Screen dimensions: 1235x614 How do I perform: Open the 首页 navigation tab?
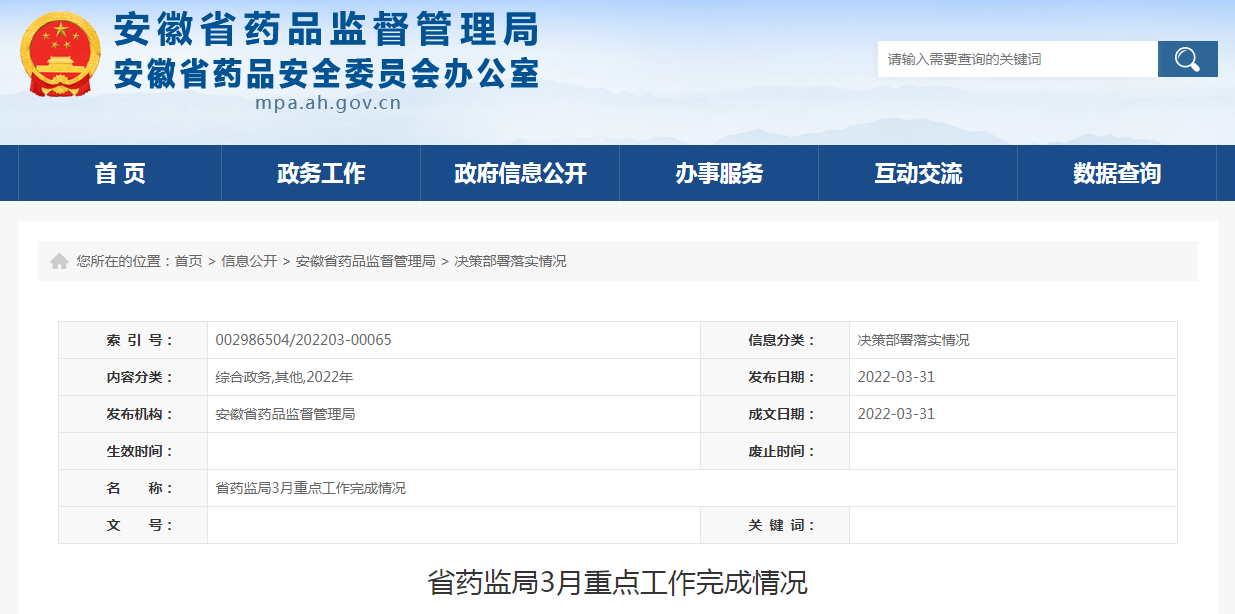pyautogui.click(x=120, y=173)
